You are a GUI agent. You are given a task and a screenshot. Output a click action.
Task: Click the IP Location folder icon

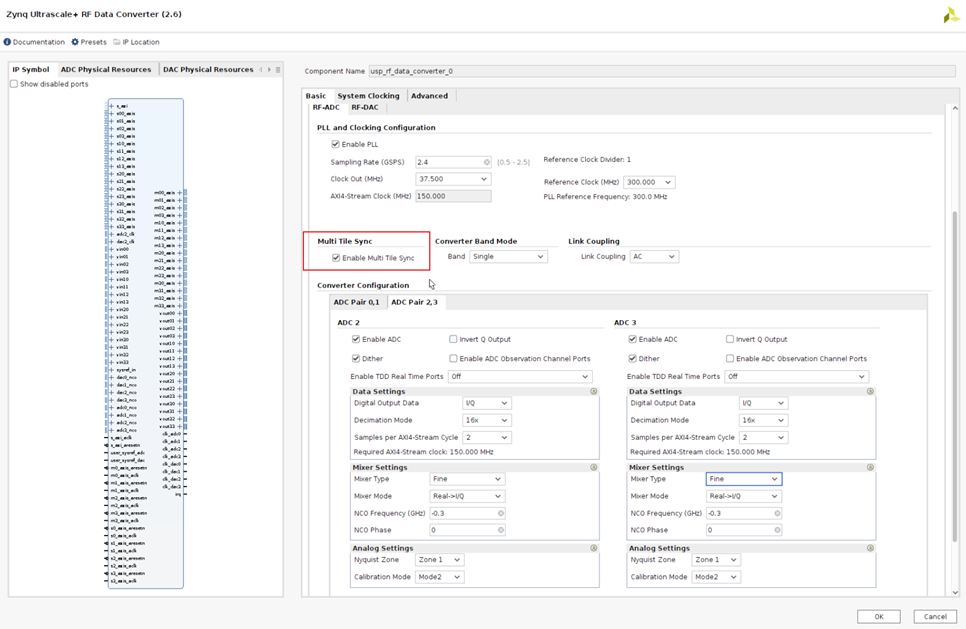115,42
